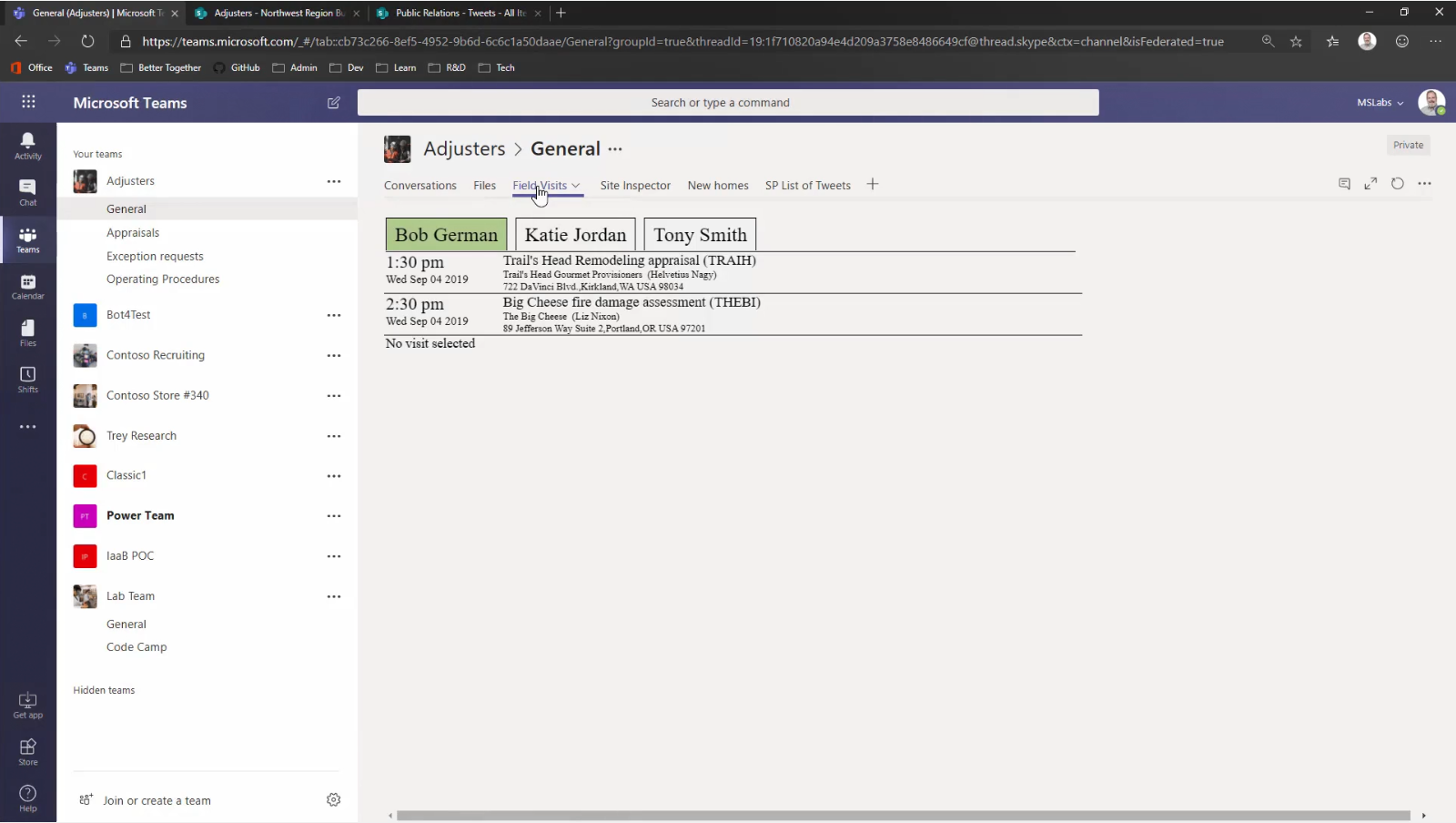Viewport: 1456px width, 823px height.
Task: Switch to the New homes tab
Action: 718,186
